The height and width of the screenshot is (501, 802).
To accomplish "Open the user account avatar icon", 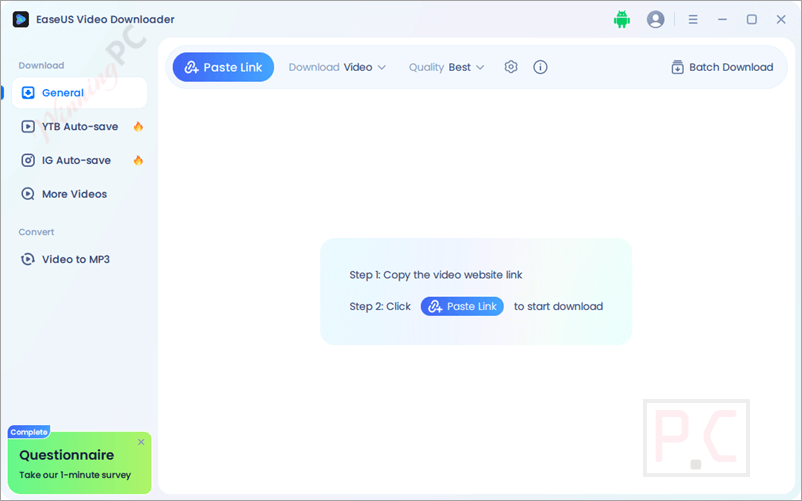I will tap(655, 19).
